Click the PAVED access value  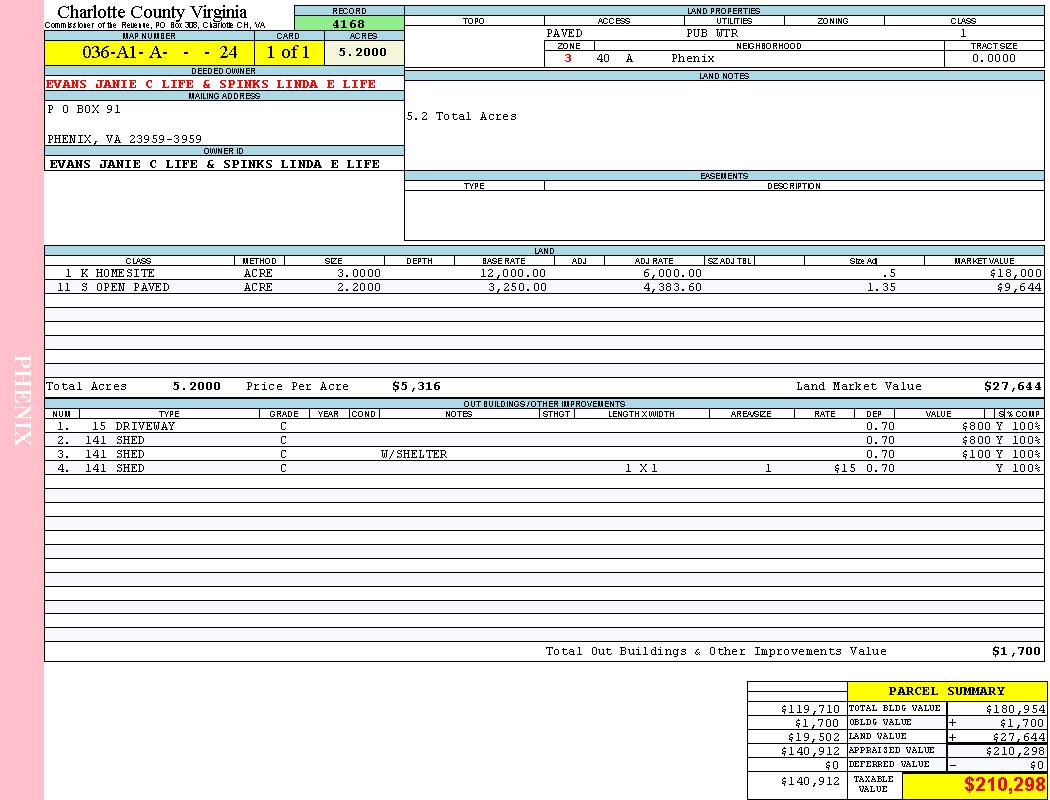point(564,33)
